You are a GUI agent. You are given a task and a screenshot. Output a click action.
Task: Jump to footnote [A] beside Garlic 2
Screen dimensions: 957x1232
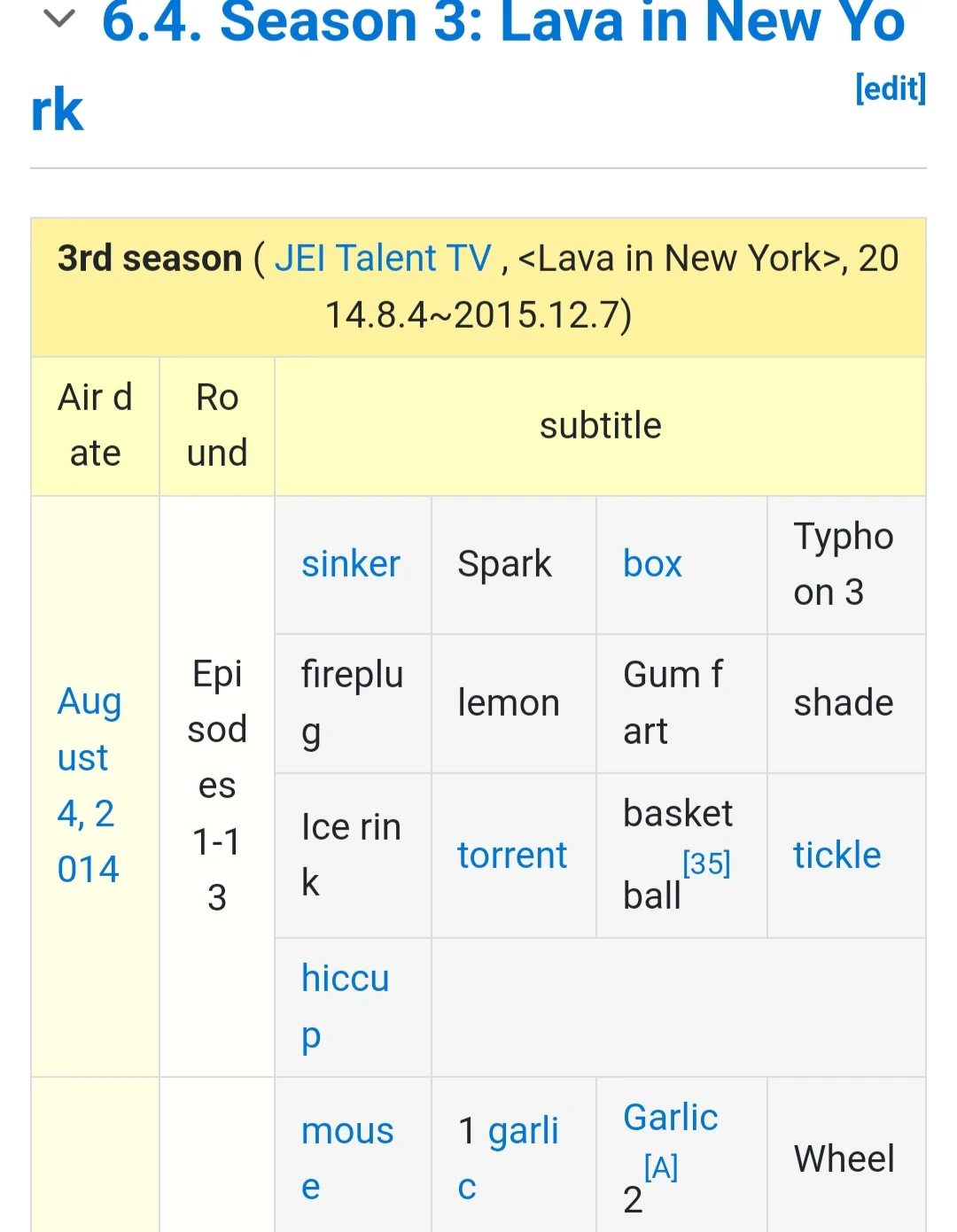point(661,1167)
